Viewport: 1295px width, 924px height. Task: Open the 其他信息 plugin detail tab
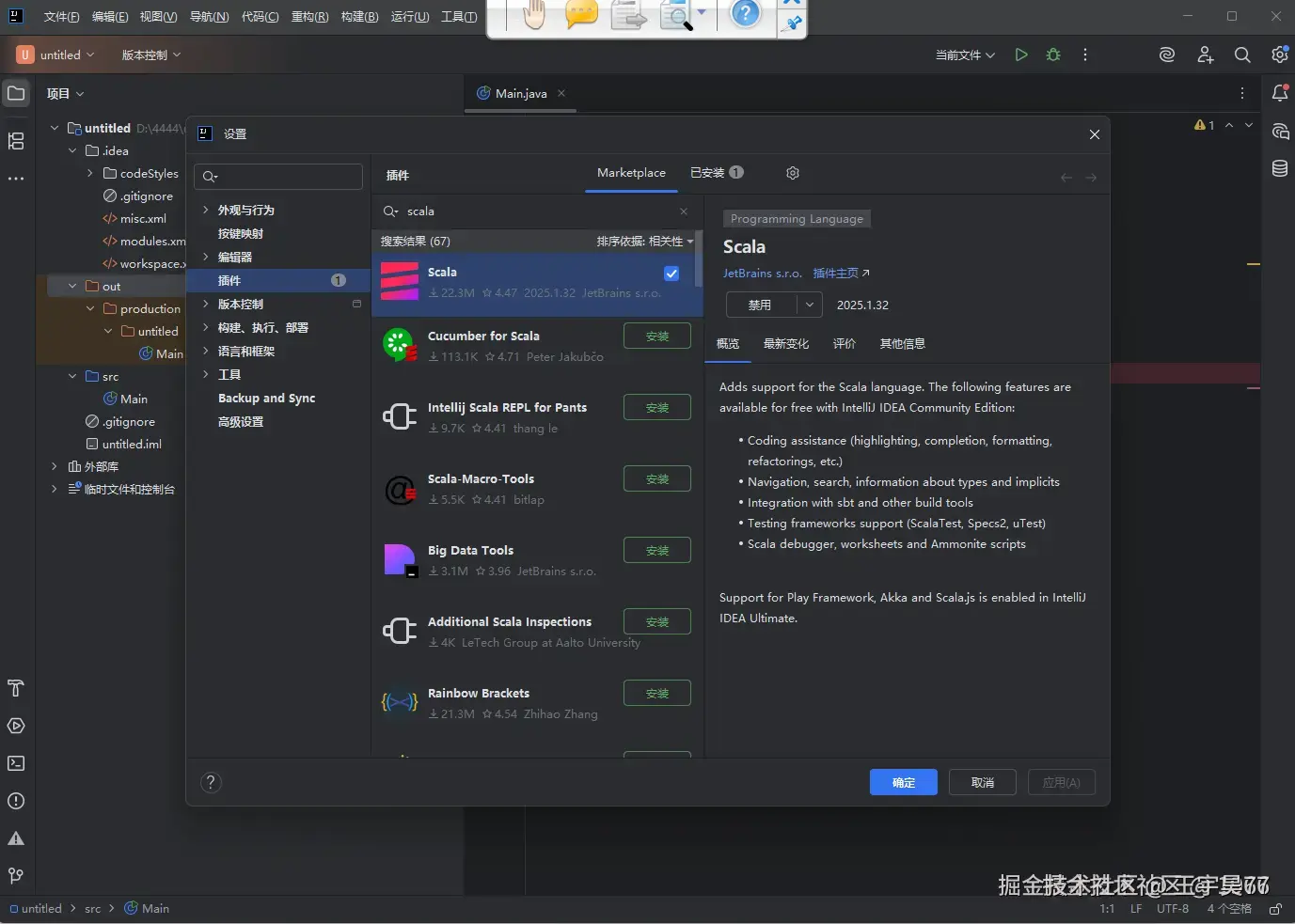coord(903,344)
